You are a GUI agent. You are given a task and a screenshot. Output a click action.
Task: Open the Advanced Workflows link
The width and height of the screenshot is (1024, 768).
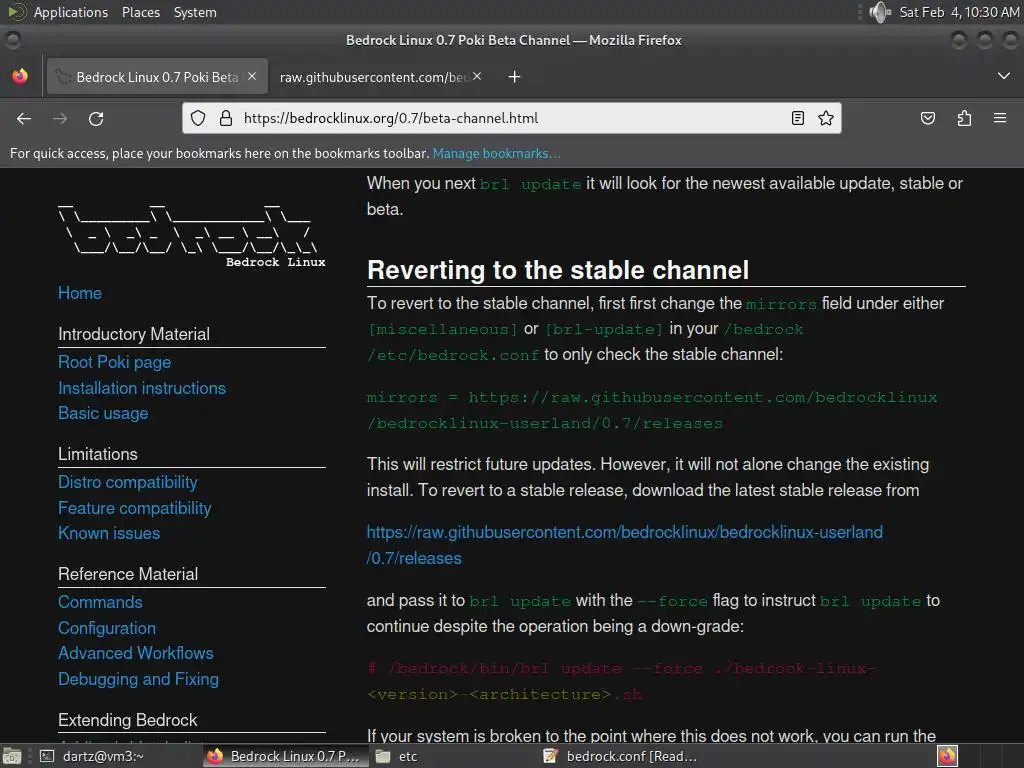136,653
